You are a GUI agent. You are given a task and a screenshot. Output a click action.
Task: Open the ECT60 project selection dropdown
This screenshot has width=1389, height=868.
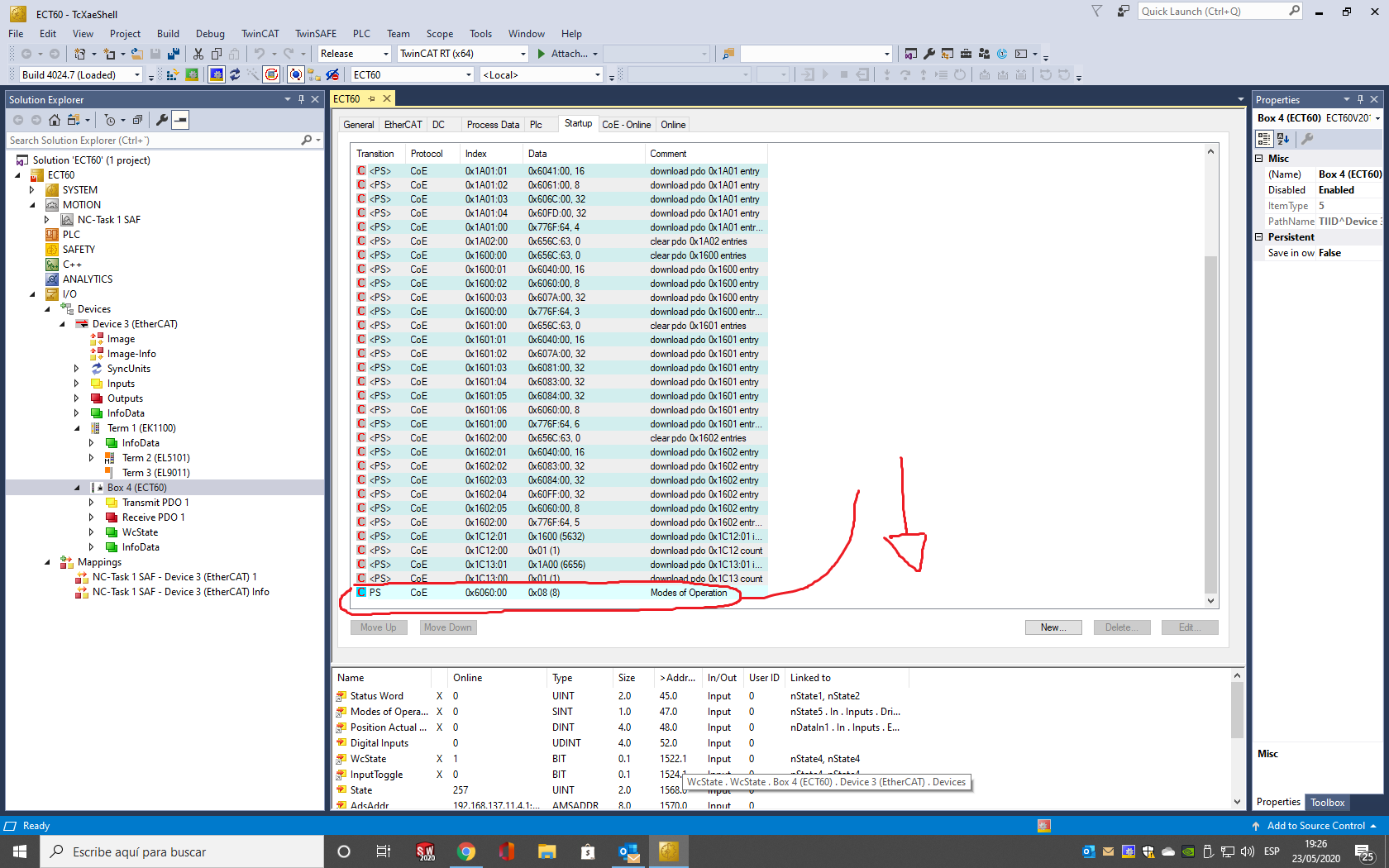pyautogui.click(x=412, y=75)
